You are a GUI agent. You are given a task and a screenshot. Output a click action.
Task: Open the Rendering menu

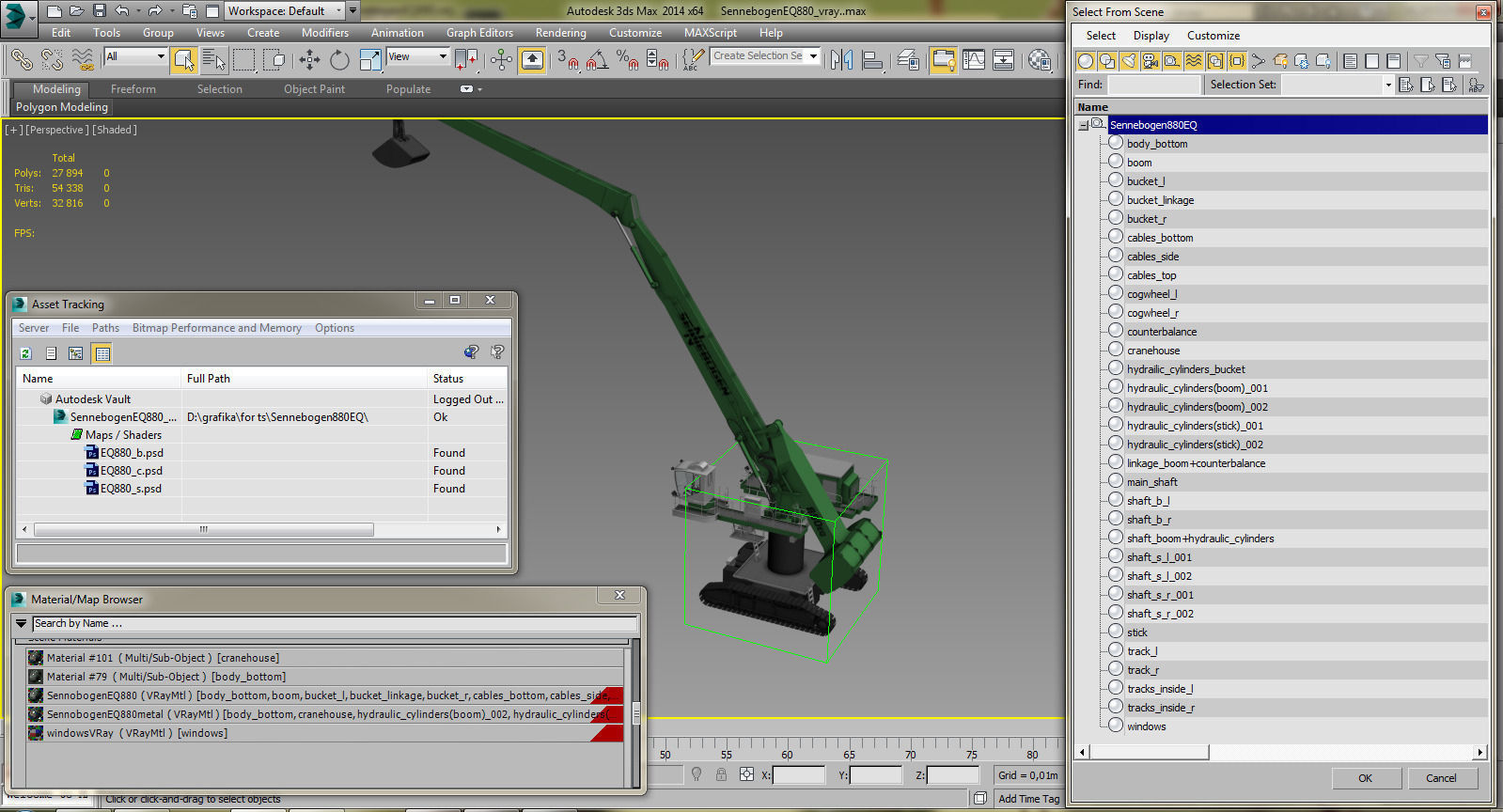pos(560,33)
